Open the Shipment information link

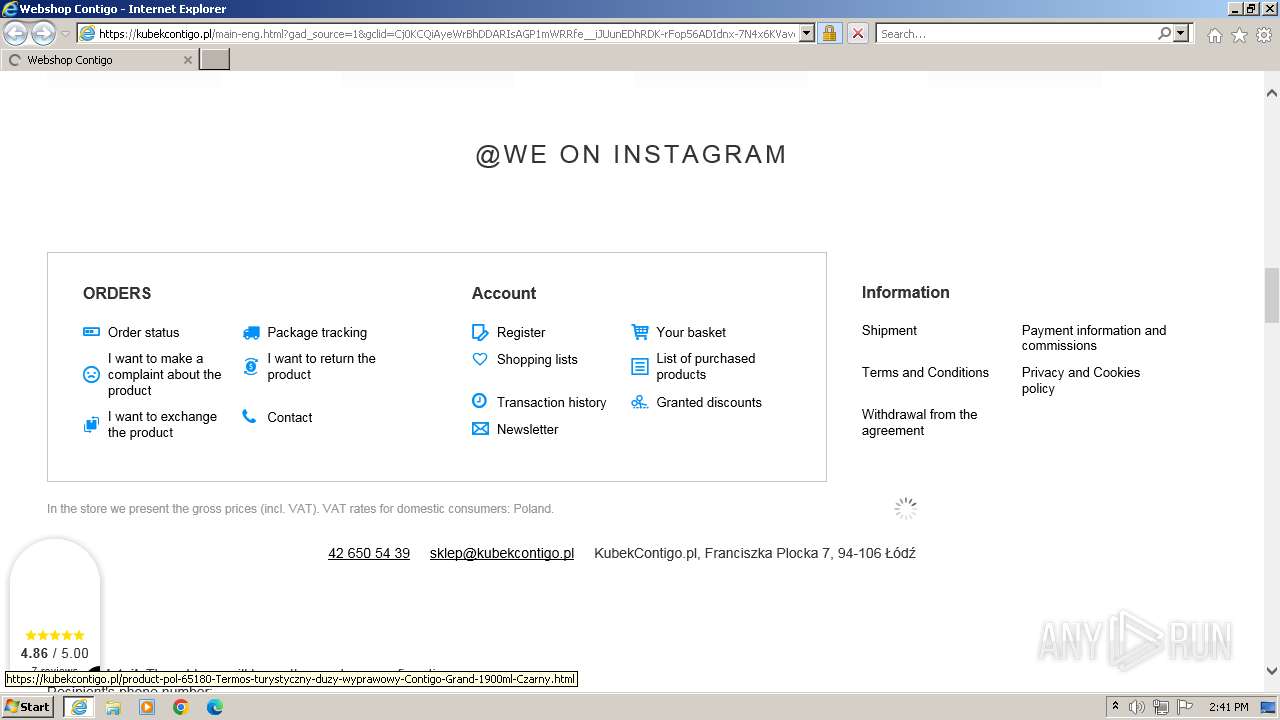889,330
